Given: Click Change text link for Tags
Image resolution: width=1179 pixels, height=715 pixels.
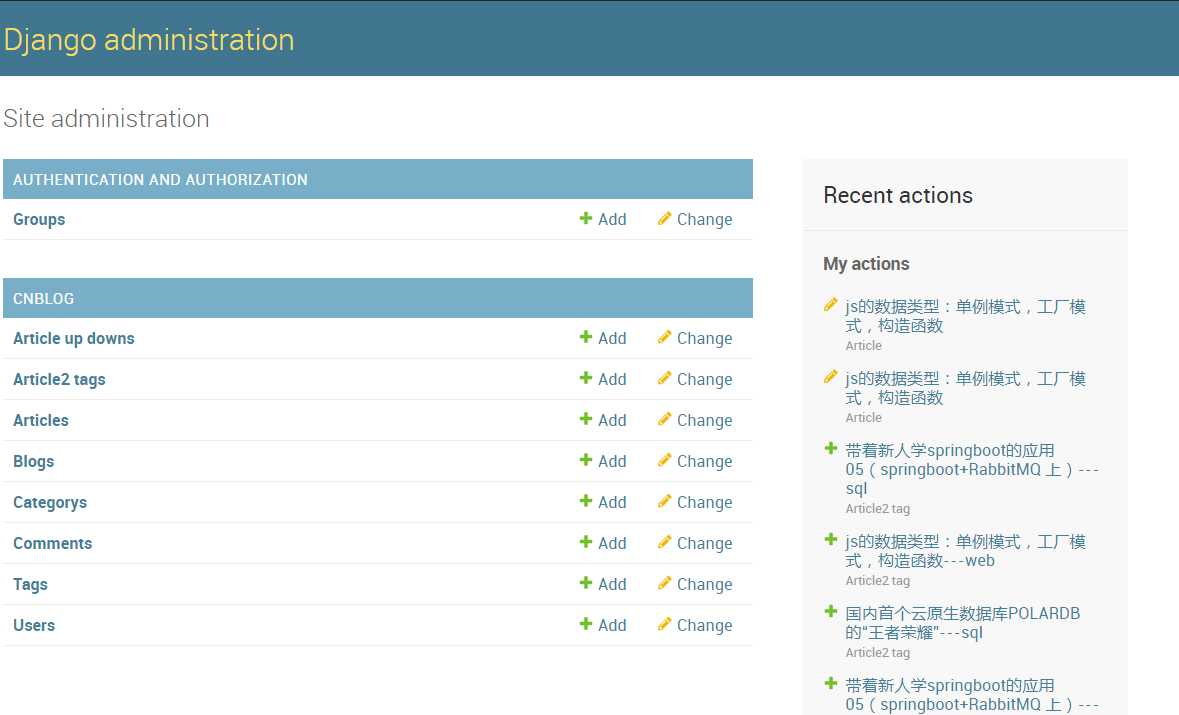Looking at the screenshot, I should coord(704,585).
